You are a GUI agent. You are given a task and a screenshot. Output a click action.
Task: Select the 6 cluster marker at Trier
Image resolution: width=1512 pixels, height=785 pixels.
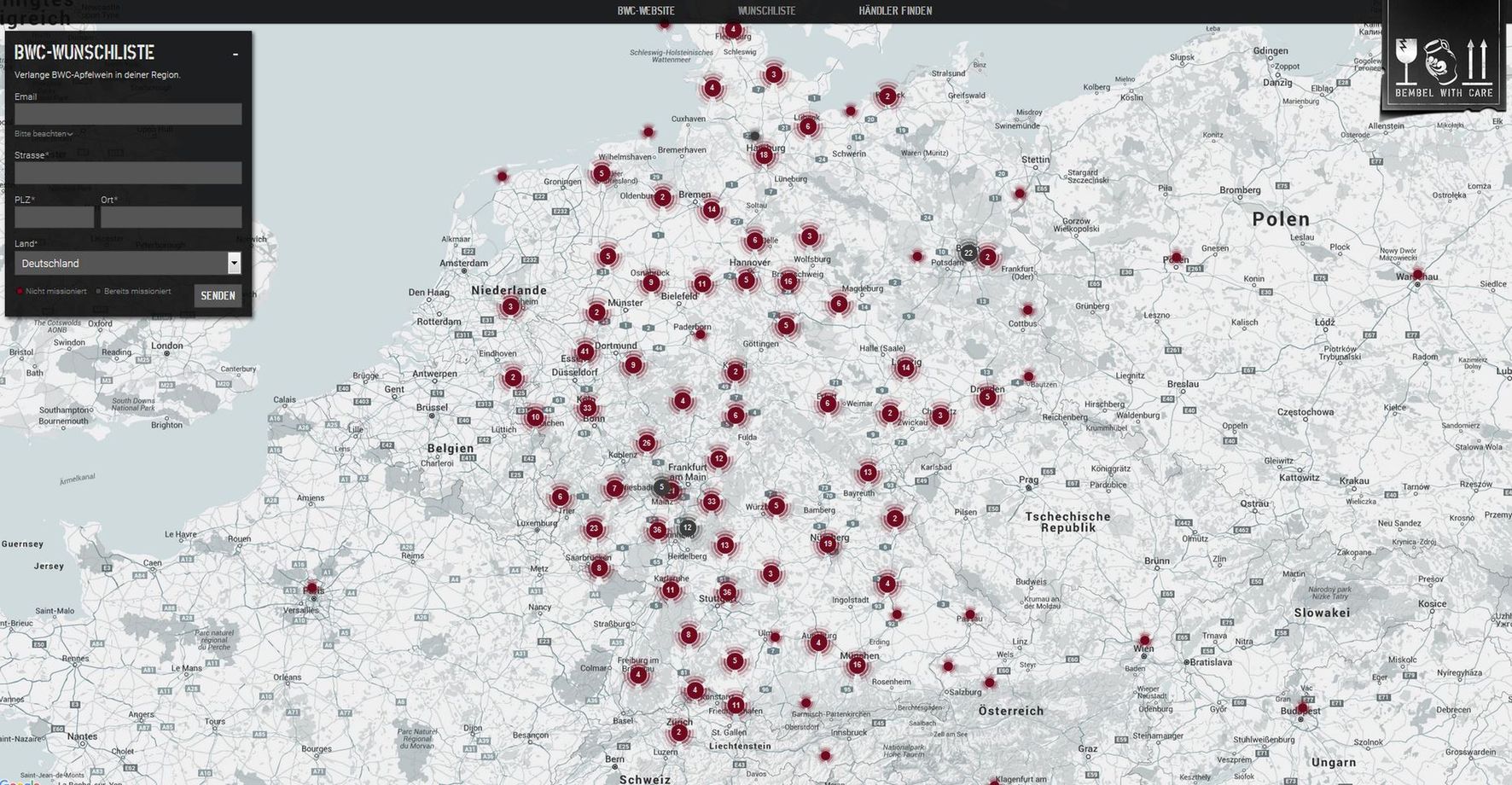pyautogui.click(x=560, y=497)
